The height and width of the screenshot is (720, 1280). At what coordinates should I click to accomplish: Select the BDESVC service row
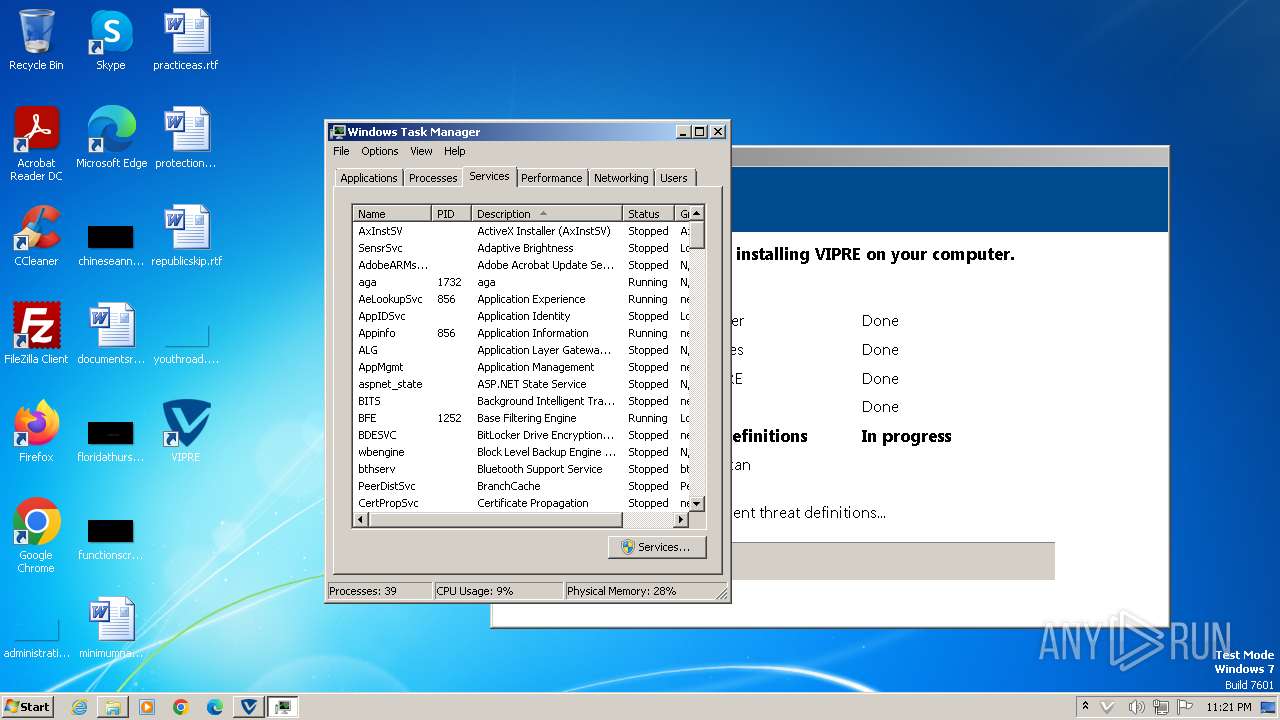tap(521, 435)
